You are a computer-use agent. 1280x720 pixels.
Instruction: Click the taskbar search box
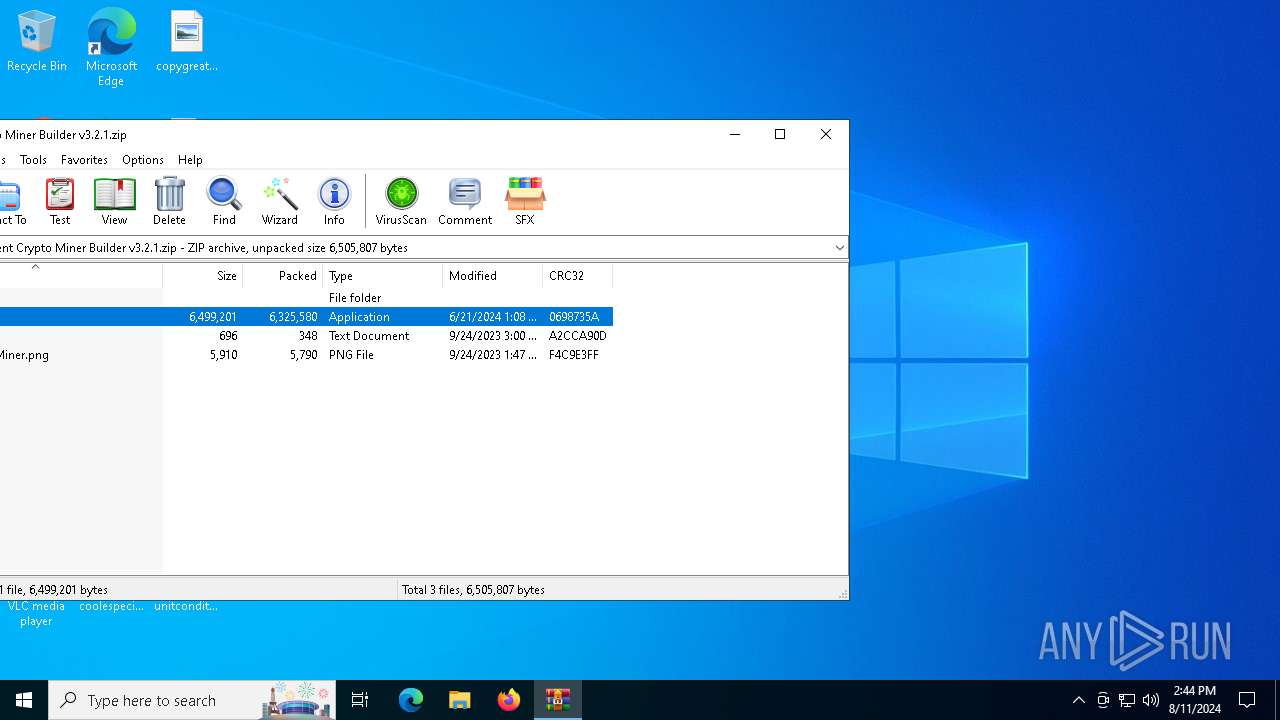tap(192, 700)
